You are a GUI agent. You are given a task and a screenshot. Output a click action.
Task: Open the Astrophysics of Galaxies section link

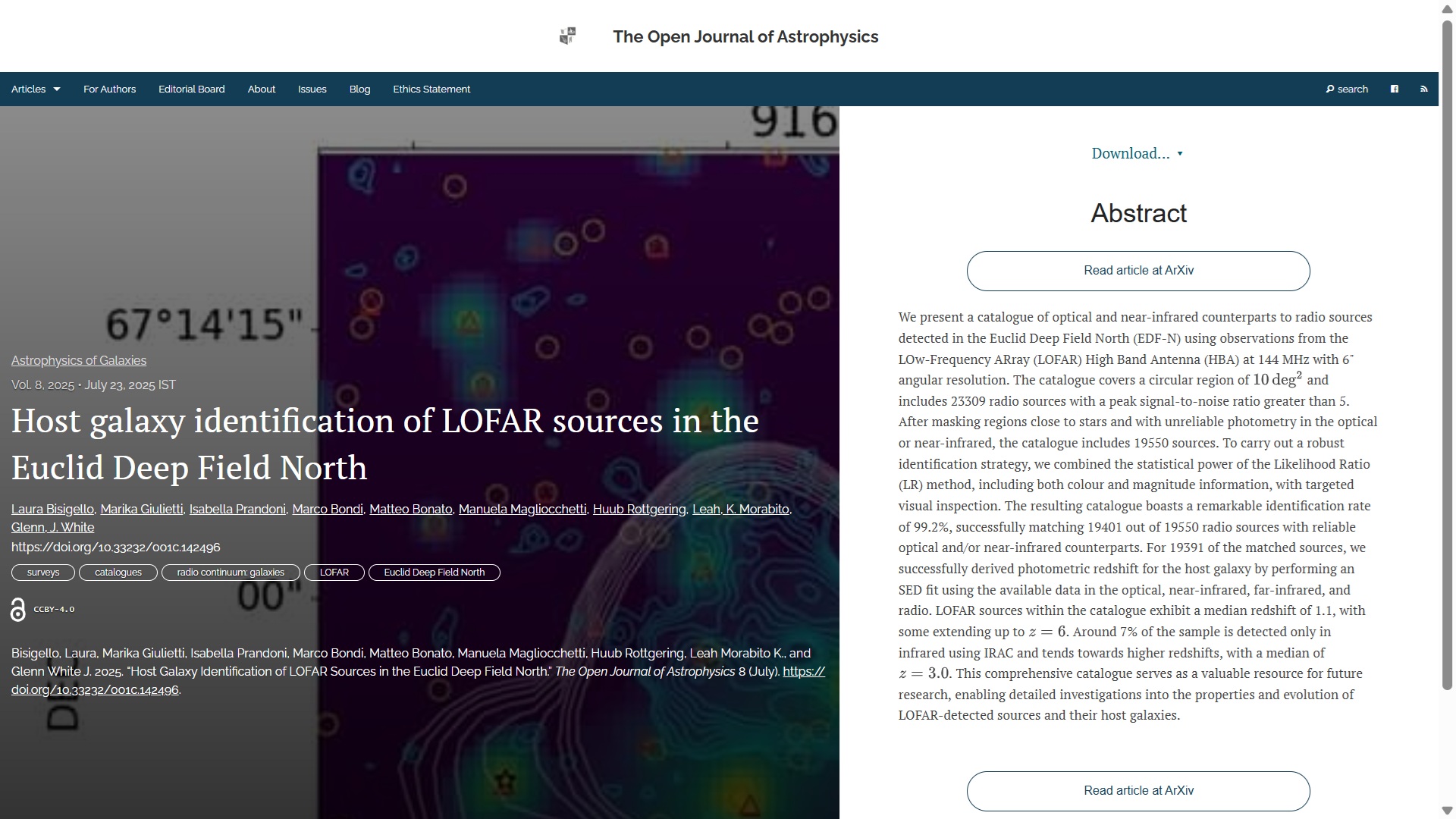[79, 361]
